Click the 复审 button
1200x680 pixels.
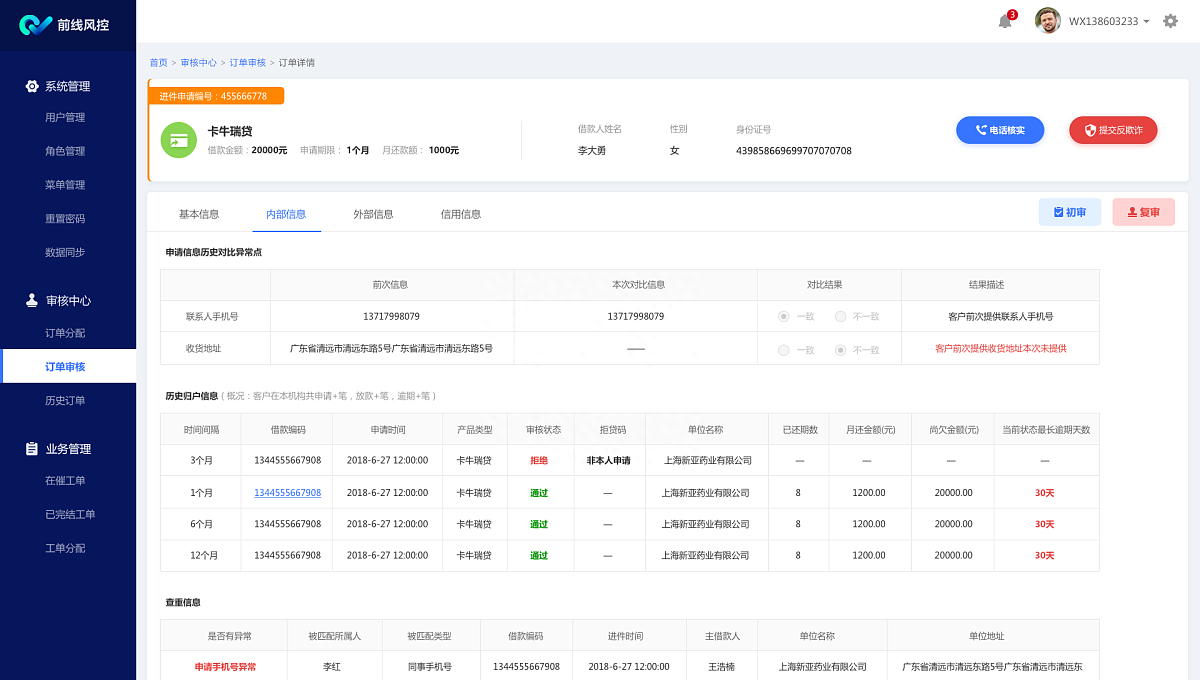pyautogui.click(x=1144, y=212)
